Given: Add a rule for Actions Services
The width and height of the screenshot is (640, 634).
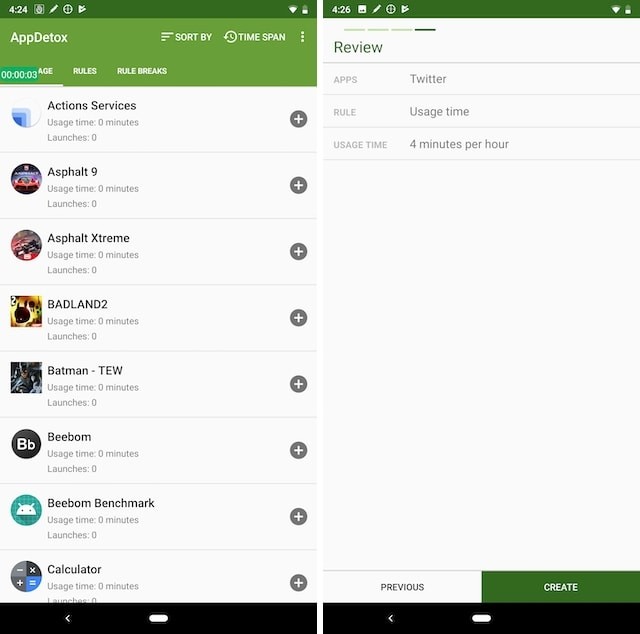Looking at the screenshot, I should point(298,119).
